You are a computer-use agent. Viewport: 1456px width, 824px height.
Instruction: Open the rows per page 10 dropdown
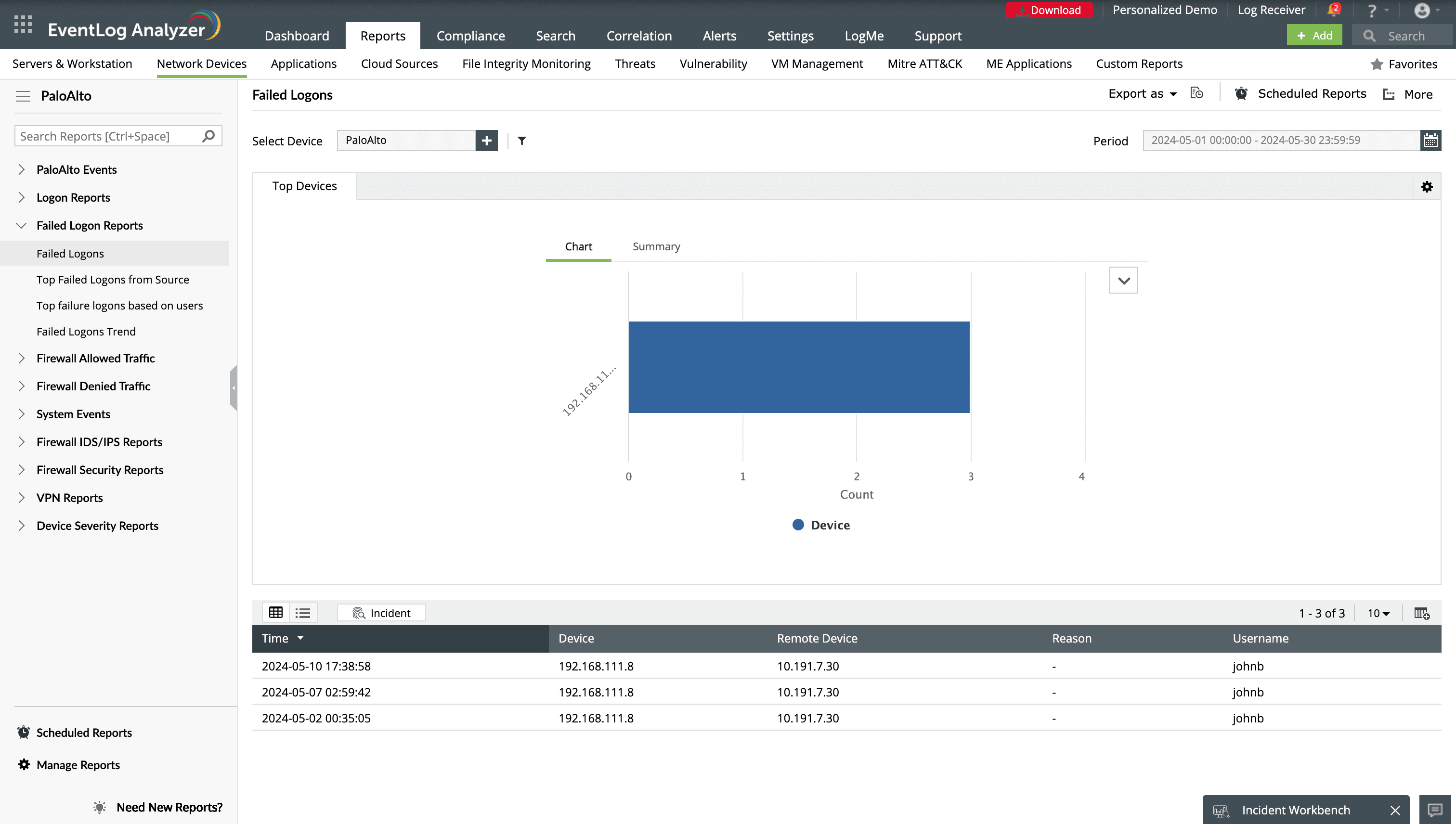click(1378, 613)
